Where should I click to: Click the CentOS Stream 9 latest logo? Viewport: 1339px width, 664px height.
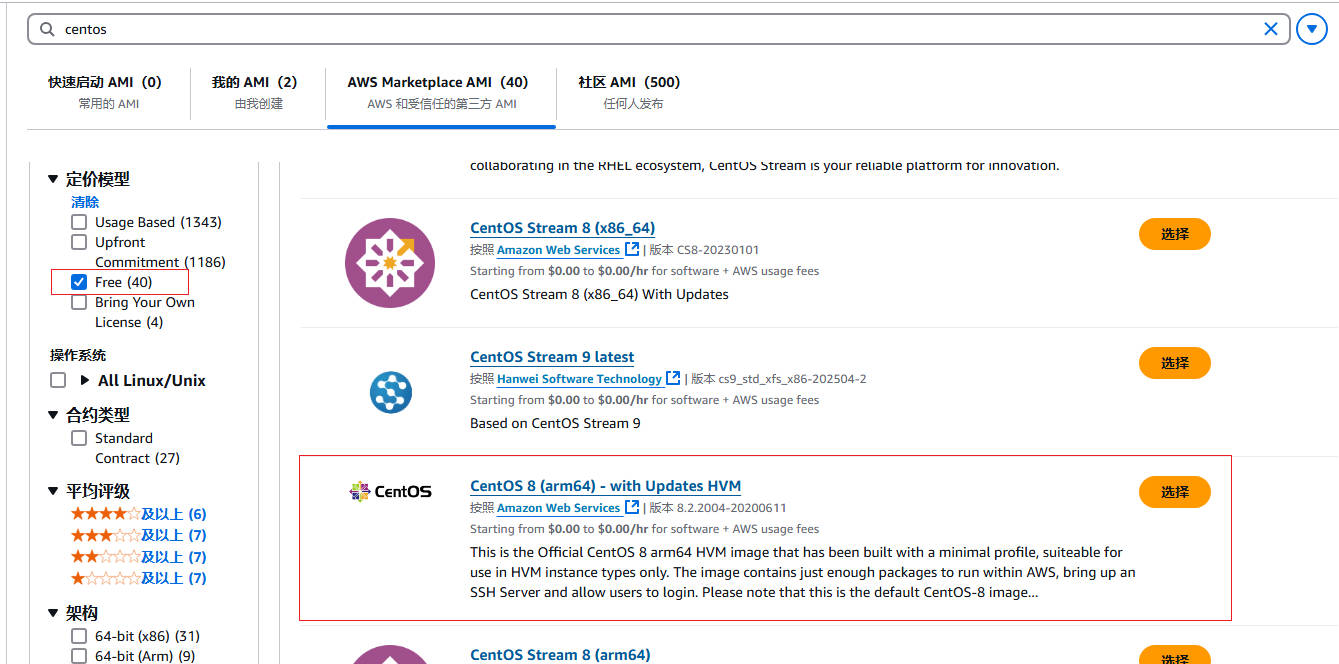pyautogui.click(x=390, y=392)
